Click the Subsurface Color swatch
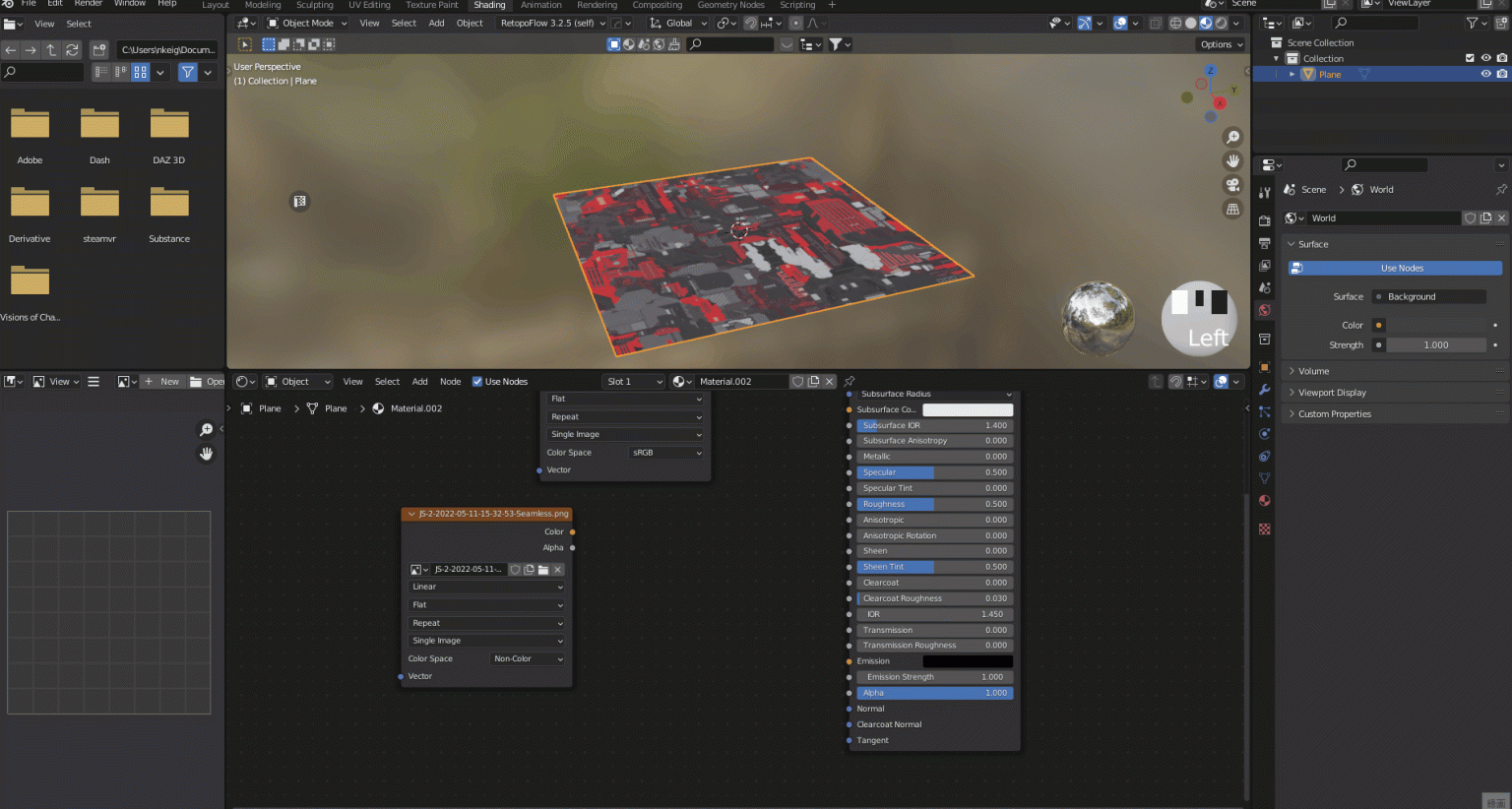 pos(968,409)
